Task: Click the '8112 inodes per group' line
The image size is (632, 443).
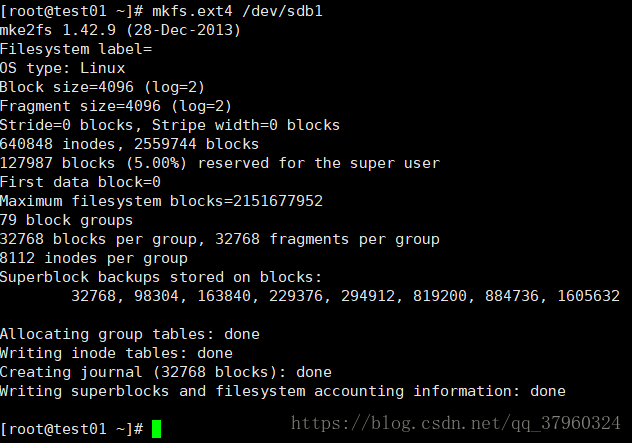Action: tap(94, 258)
